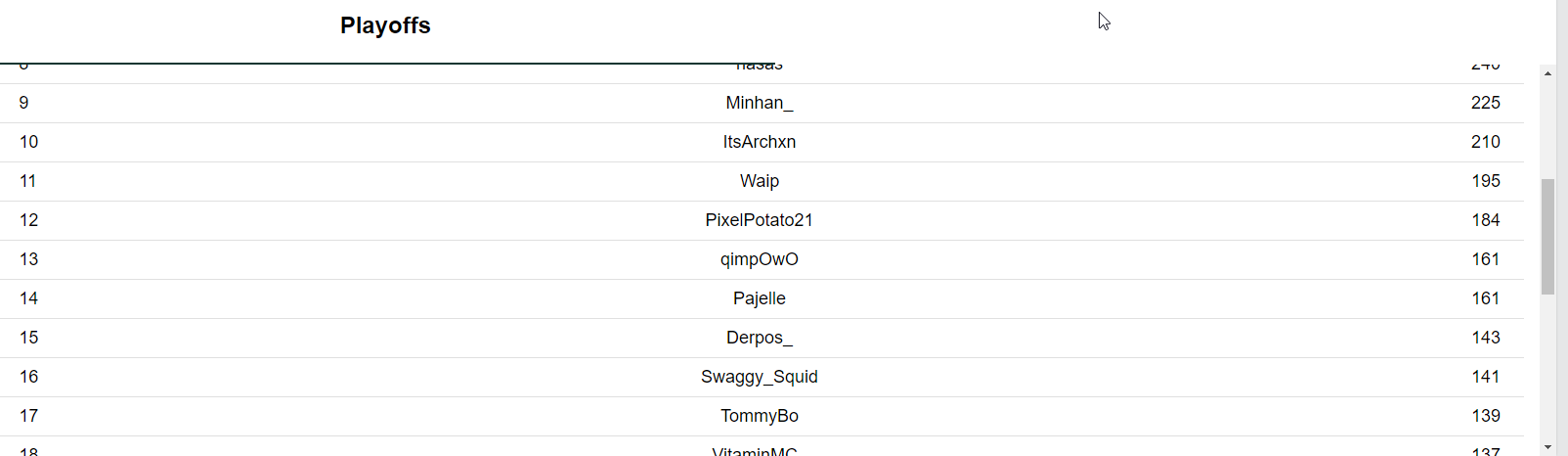Screen dimensions: 1568x456
Task: Click rank number 9 cell
Action: coord(24,103)
